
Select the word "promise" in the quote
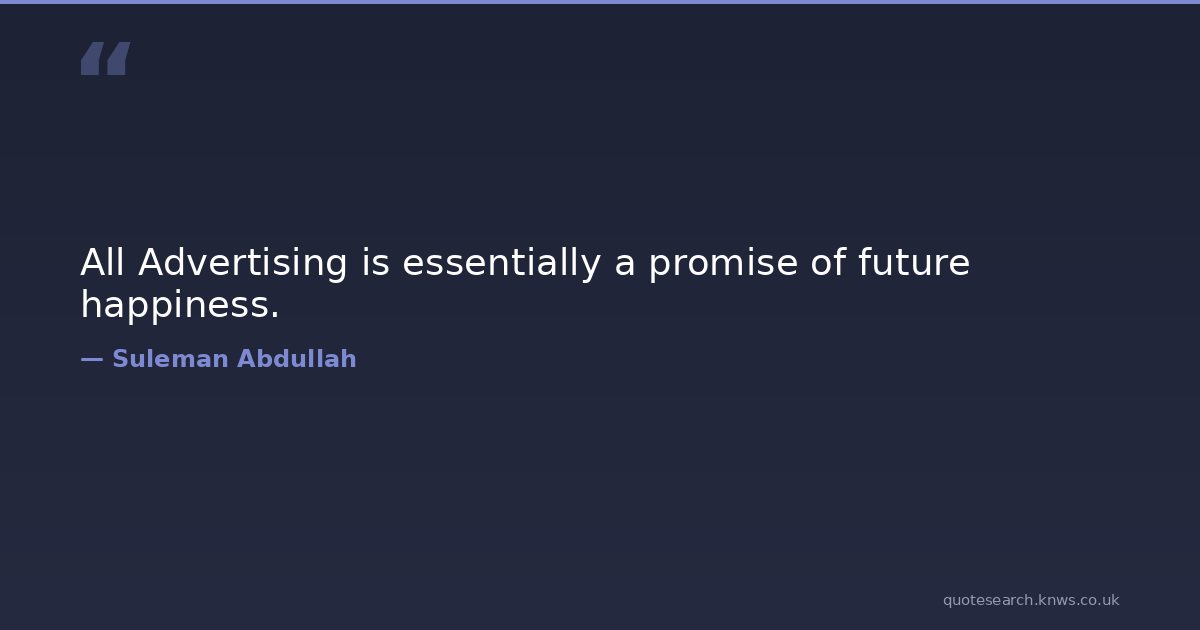[721, 263]
